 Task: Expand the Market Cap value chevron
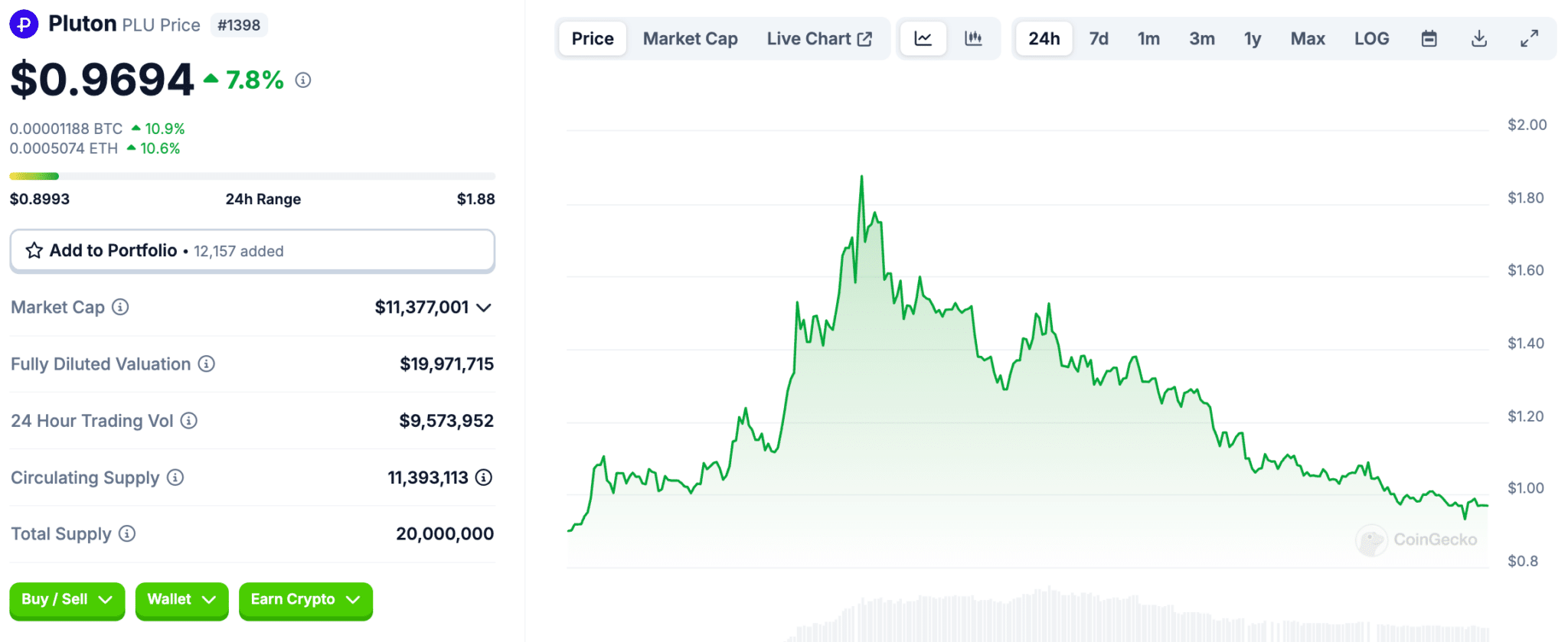click(x=484, y=308)
